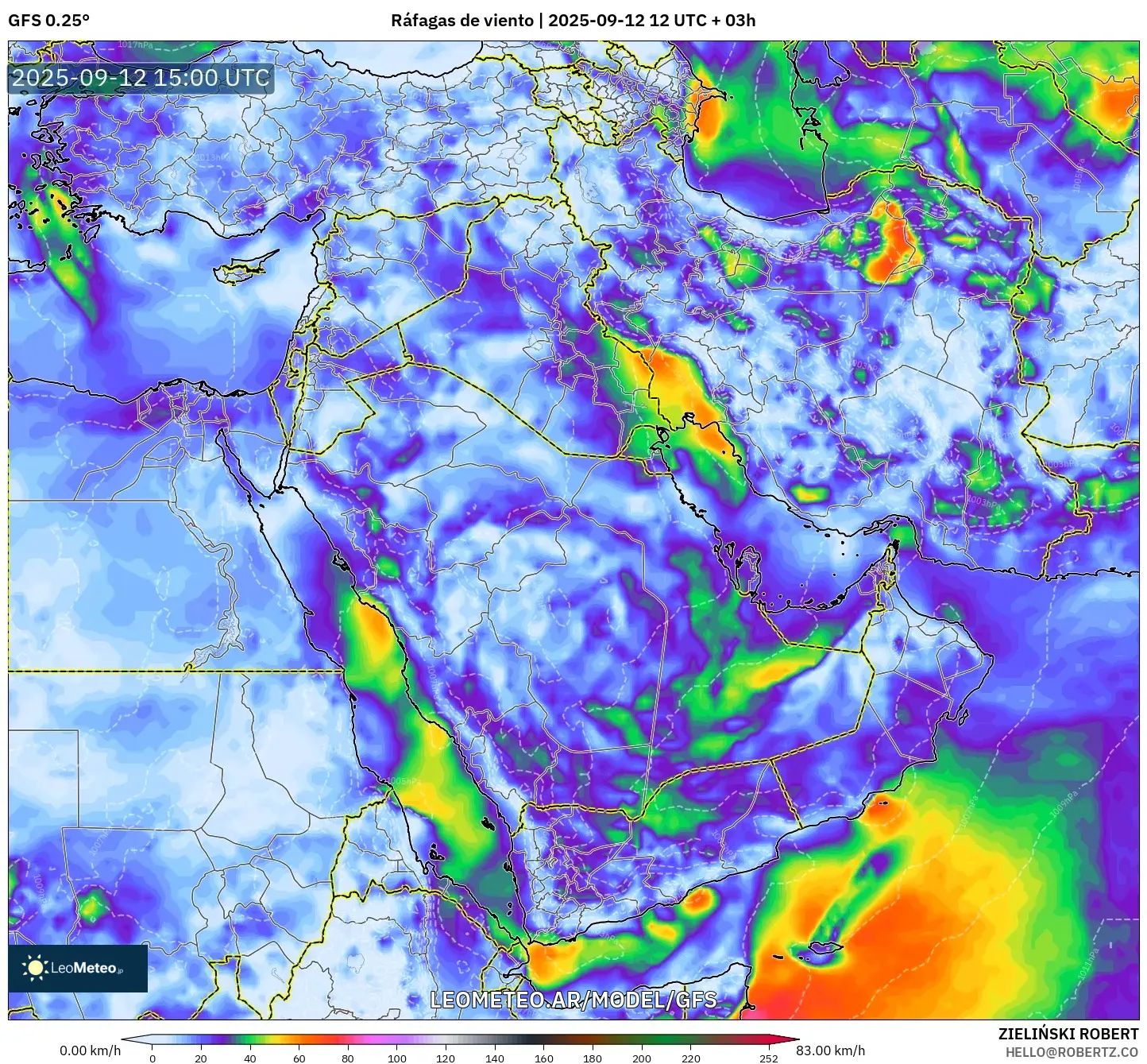The image size is (1147, 1064).
Task: Click the HELLO@ROBERTZ.CO email text
Action: click(x=1072, y=1051)
